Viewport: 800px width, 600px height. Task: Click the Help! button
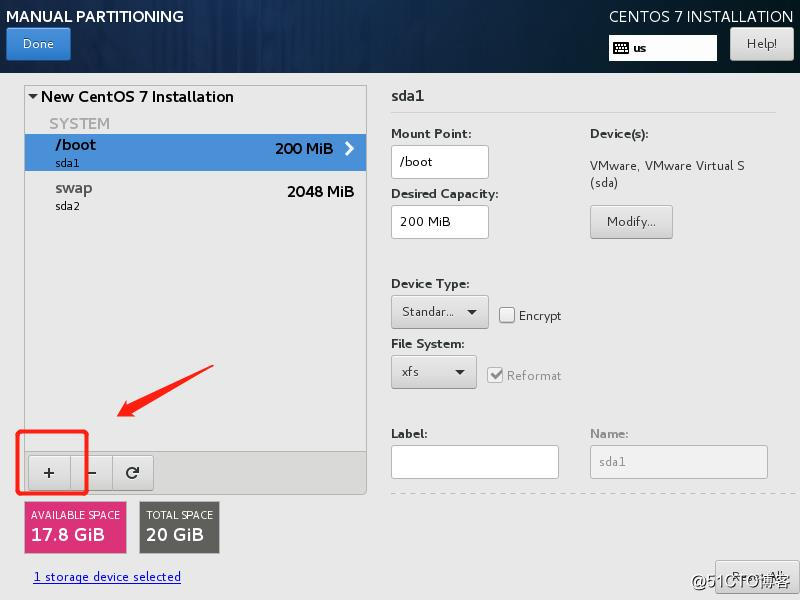(761, 44)
